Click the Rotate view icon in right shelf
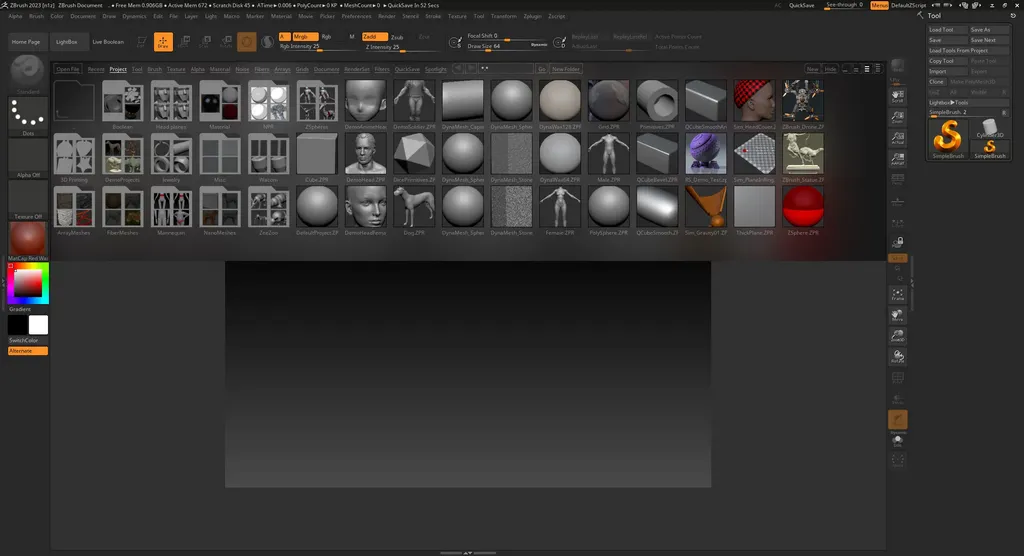Screen dimensions: 1024x556 (x=898, y=357)
